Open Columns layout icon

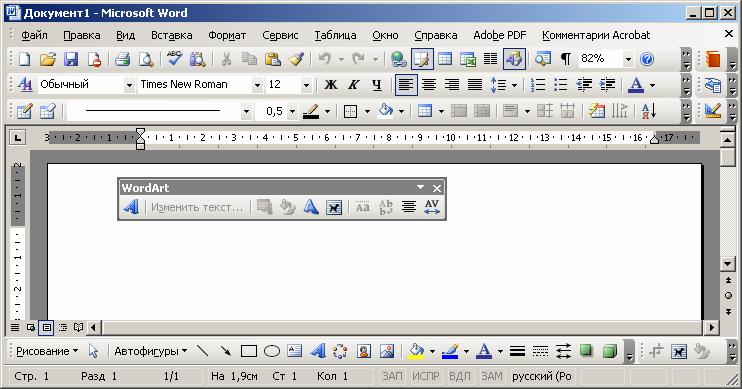[490, 59]
